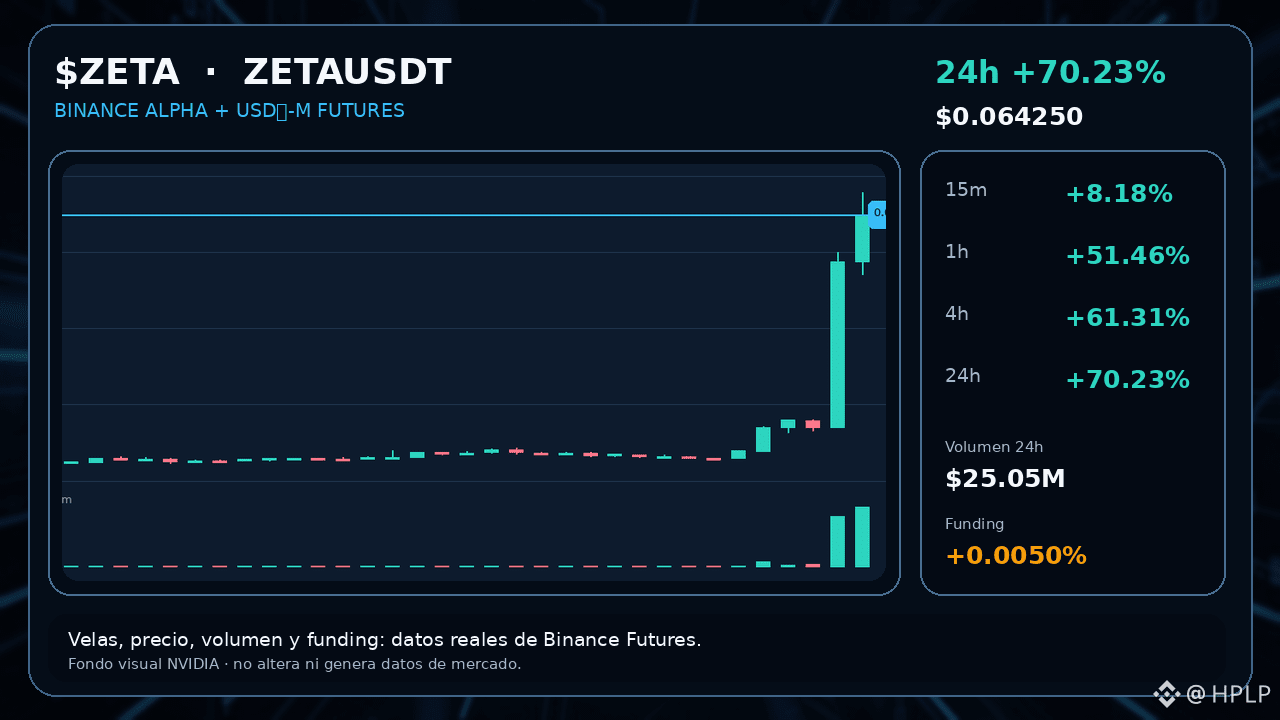The height and width of the screenshot is (720, 1280).
Task: Click the 24h +70.23% header value
Action: 1050,73
